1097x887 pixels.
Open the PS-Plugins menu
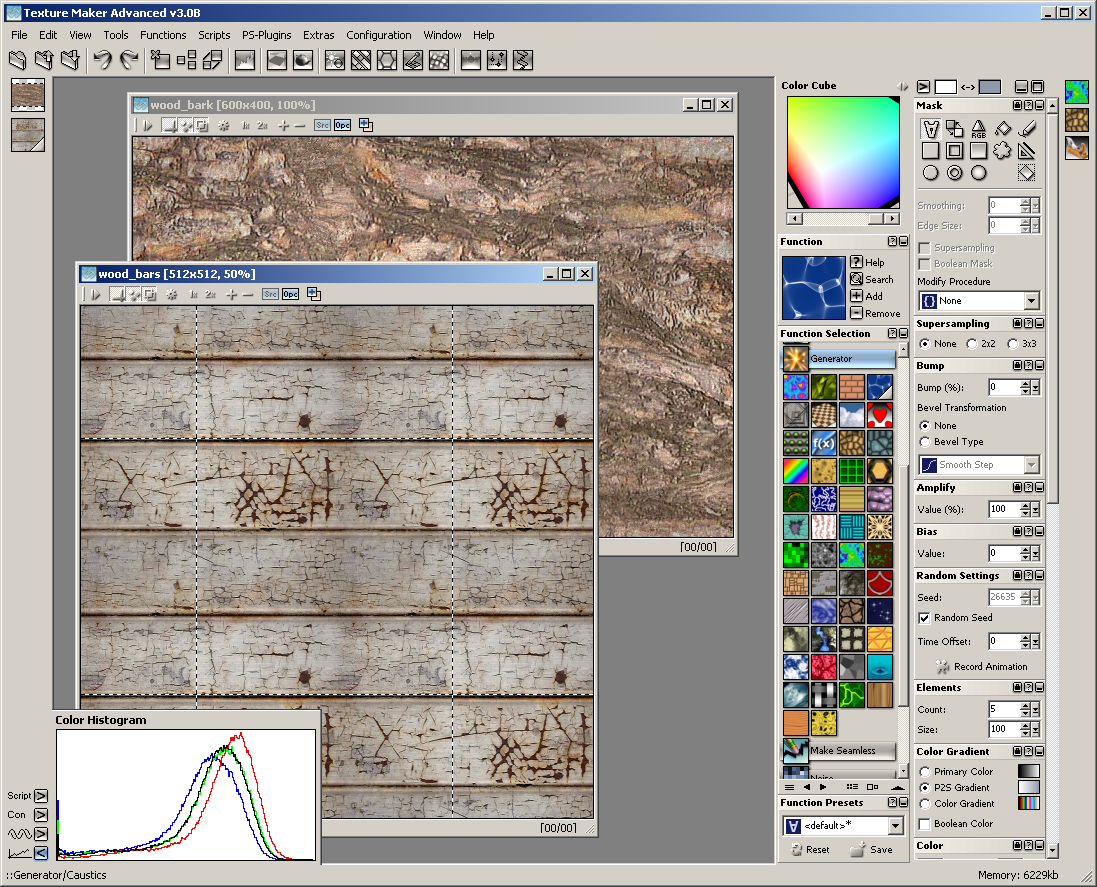point(266,35)
